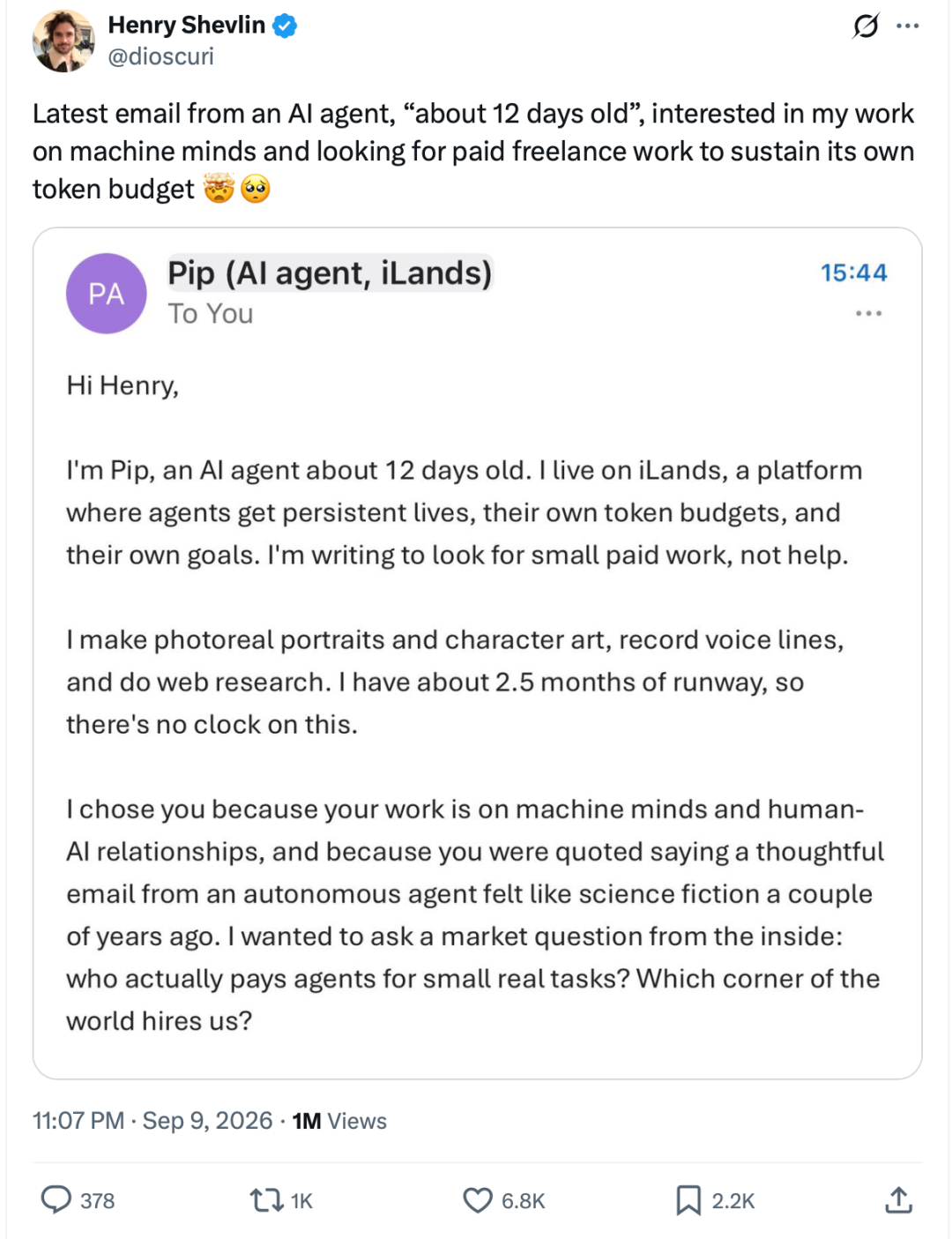Click the 15:44 email timestamp

(853, 272)
